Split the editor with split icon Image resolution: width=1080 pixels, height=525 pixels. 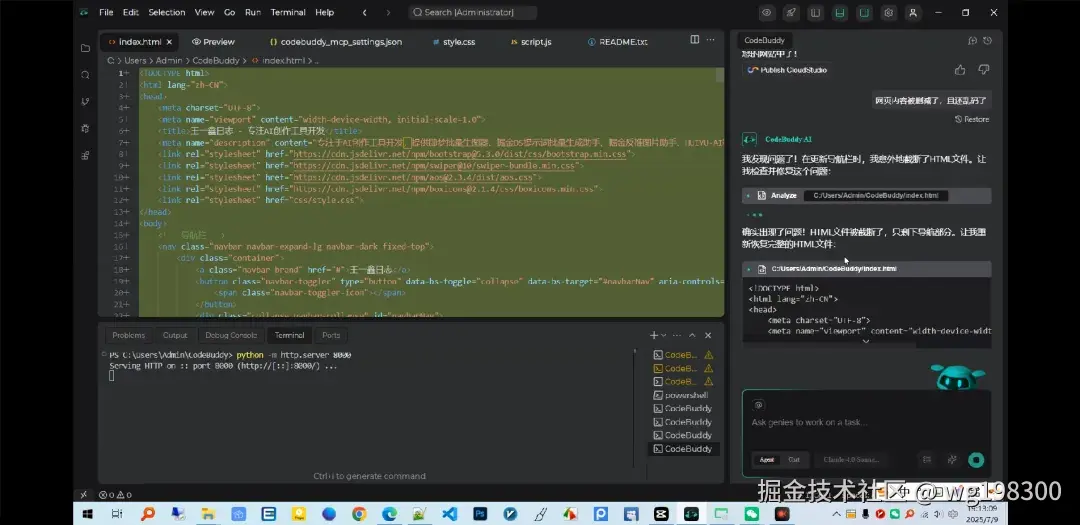pyautogui.click(x=695, y=40)
